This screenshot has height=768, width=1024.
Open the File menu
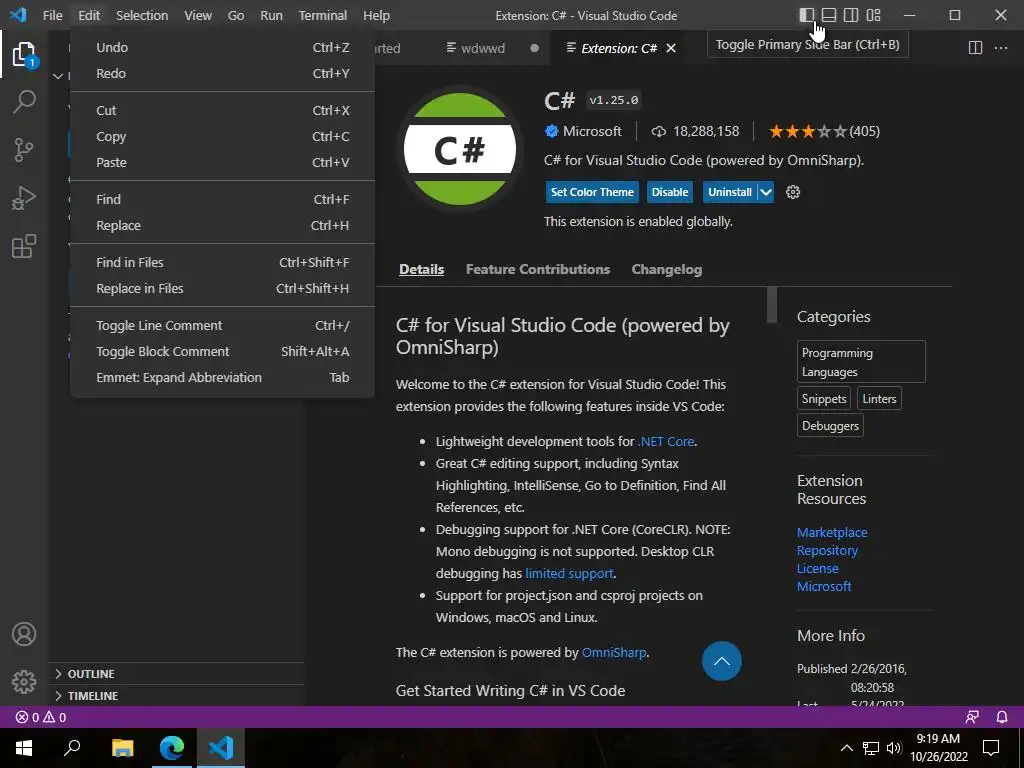(x=52, y=15)
